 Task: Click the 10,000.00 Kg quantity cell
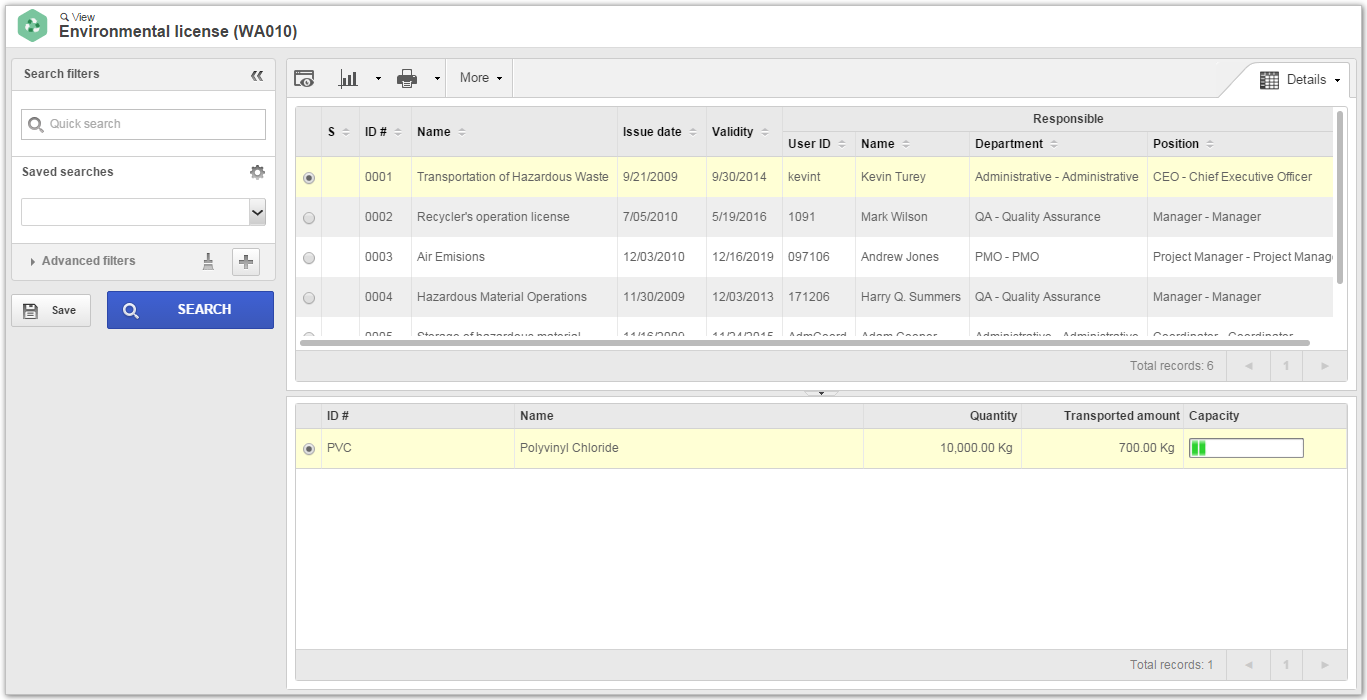pos(942,448)
